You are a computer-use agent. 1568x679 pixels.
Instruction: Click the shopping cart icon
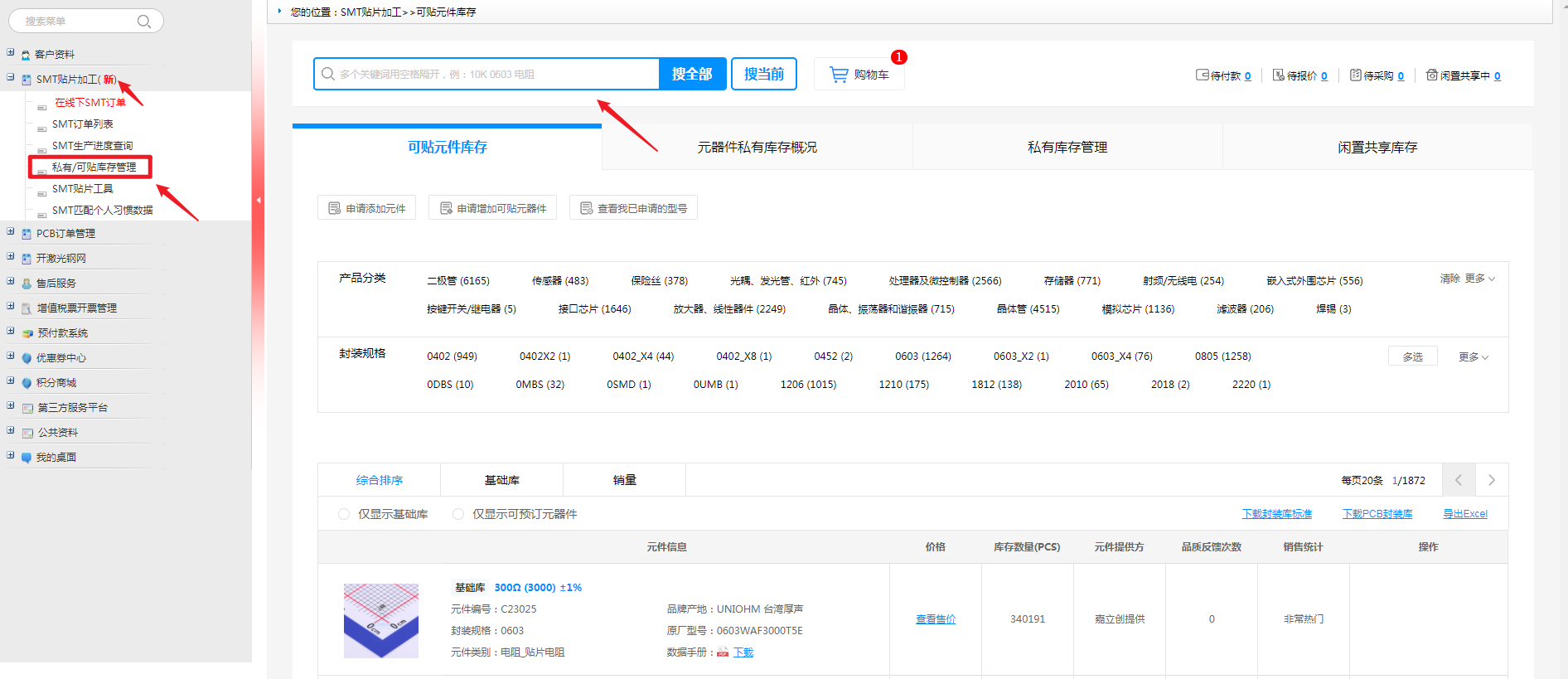(839, 75)
